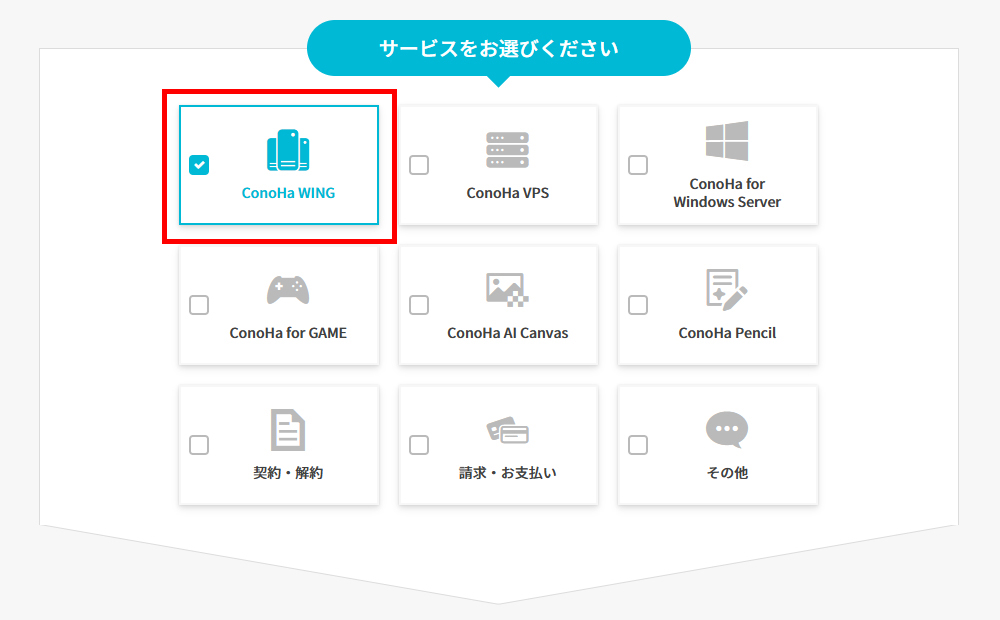Click the 契約・解約 document icon
The width and height of the screenshot is (1000, 620).
pyautogui.click(x=288, y=430)
